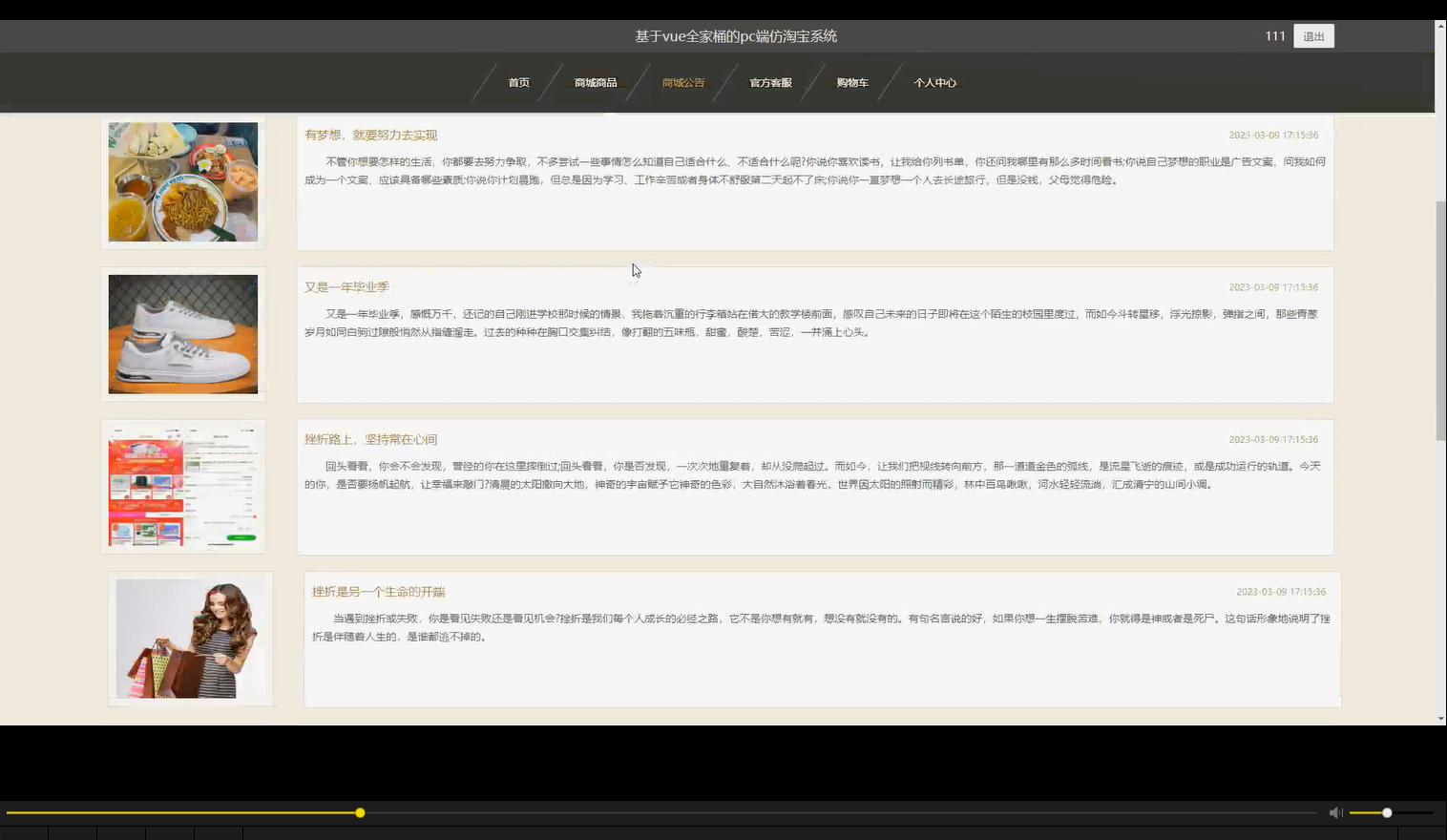Open the 个人中心 page
Image resolution: width=1447 pixels, height=840 pixels.
[x=935, y=83]
